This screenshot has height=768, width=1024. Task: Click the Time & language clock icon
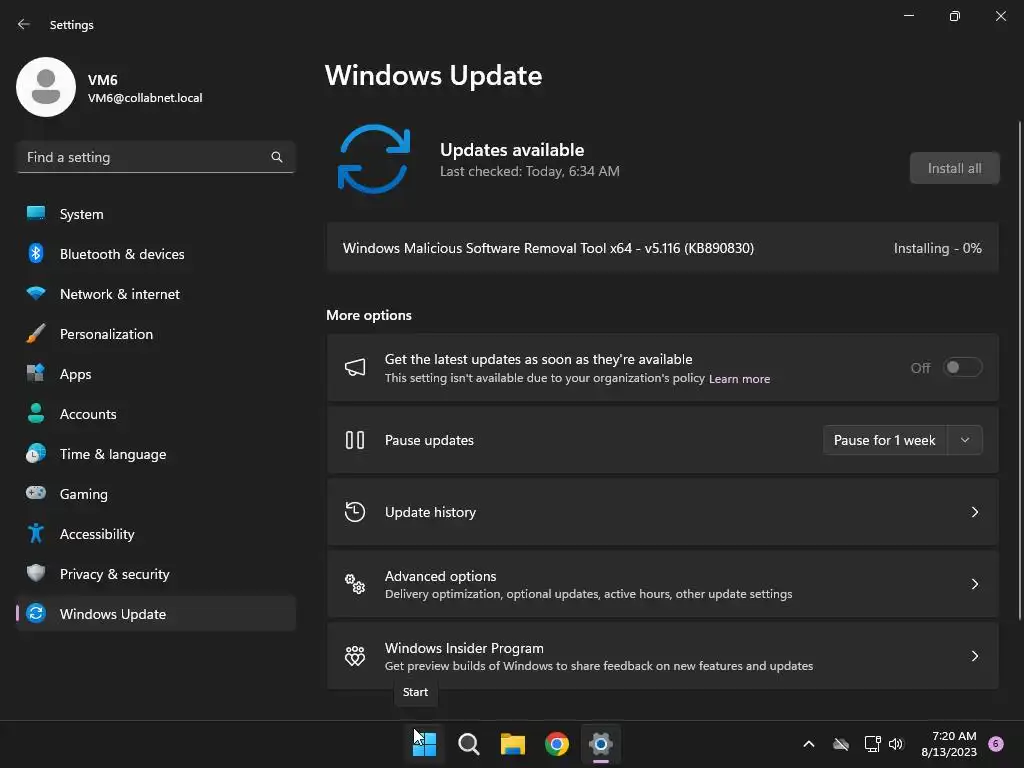pos(36,453)
